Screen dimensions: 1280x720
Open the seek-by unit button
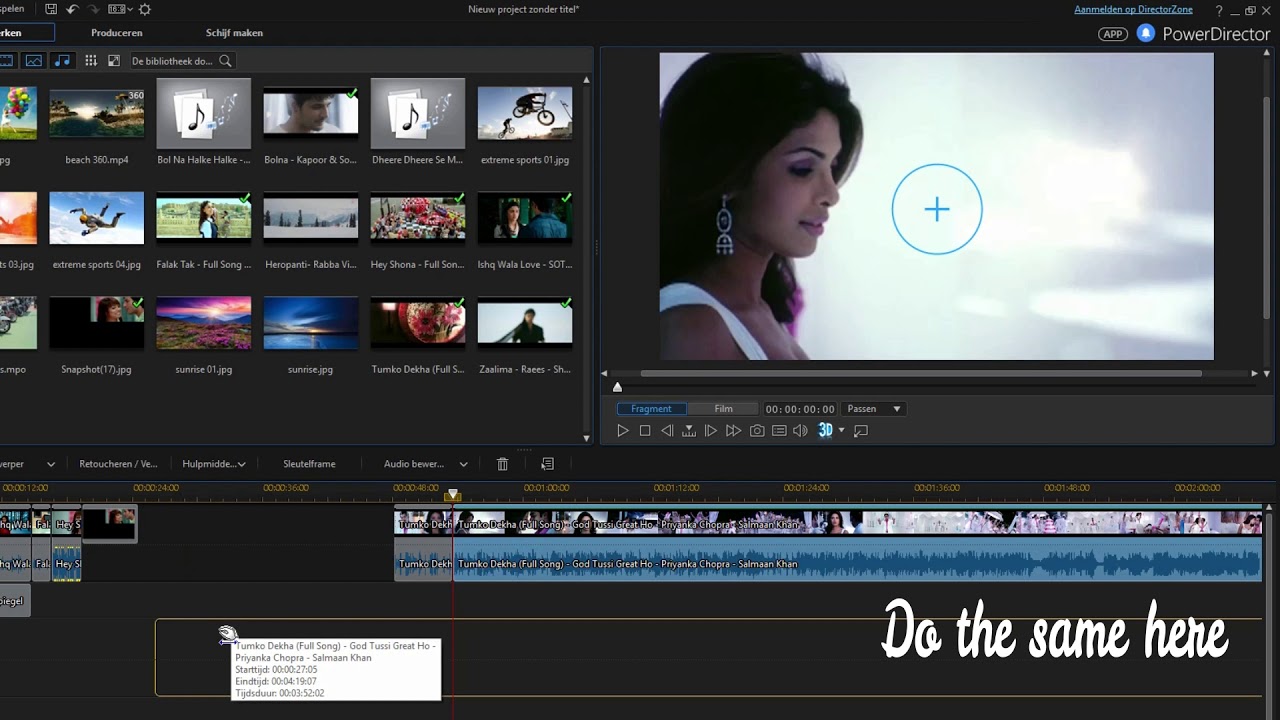tap(689, 431)
